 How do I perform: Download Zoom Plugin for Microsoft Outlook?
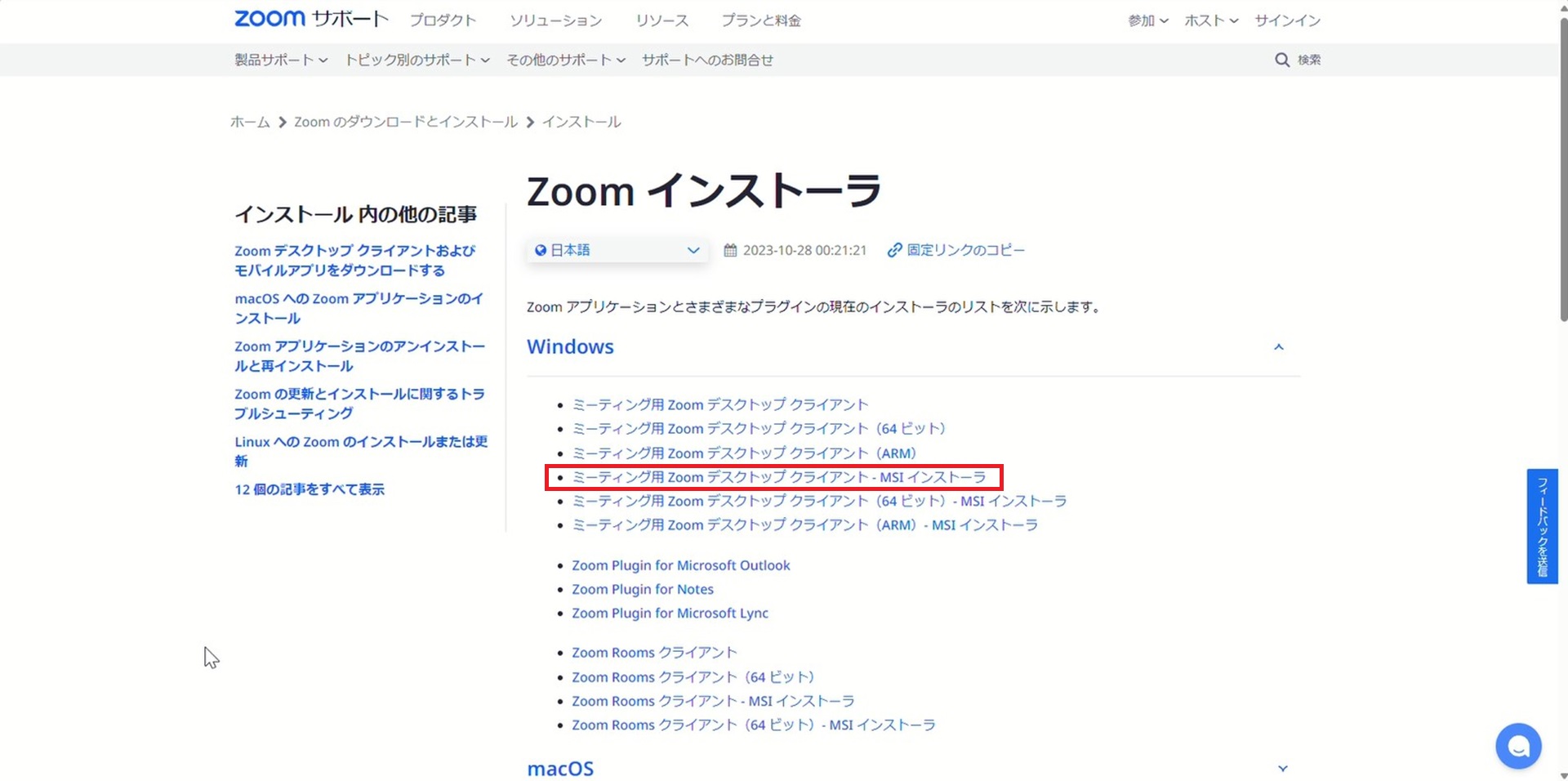pyautogui.click(x=681, y=565)
